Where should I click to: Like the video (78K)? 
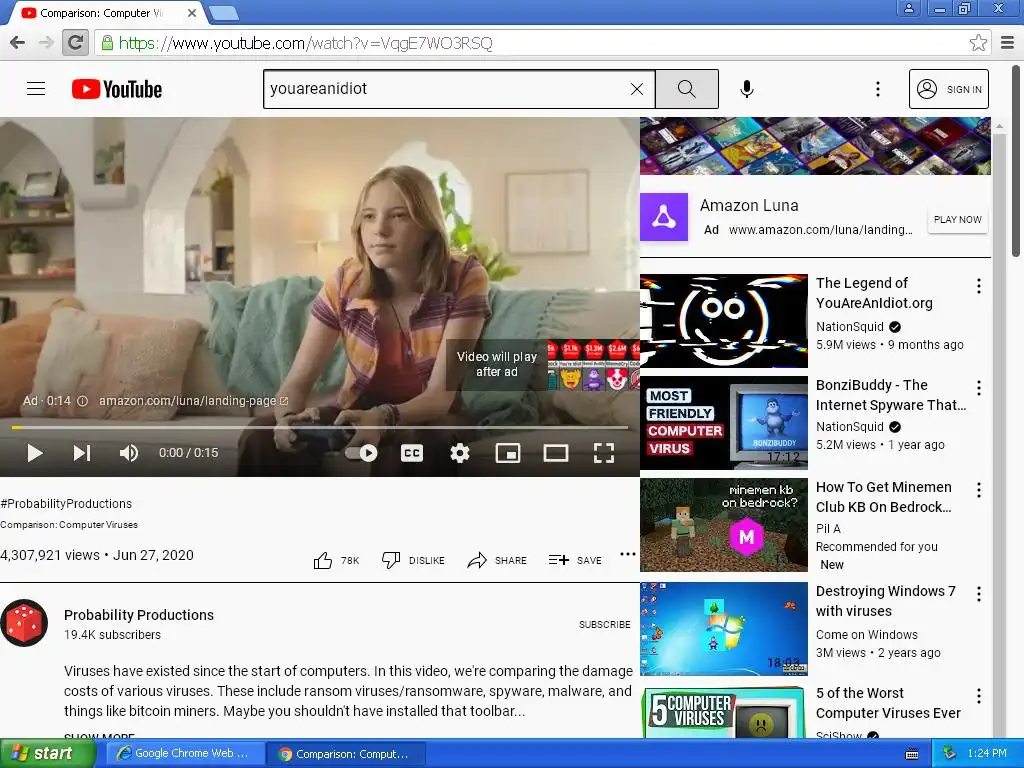click(x=336, y=560)
